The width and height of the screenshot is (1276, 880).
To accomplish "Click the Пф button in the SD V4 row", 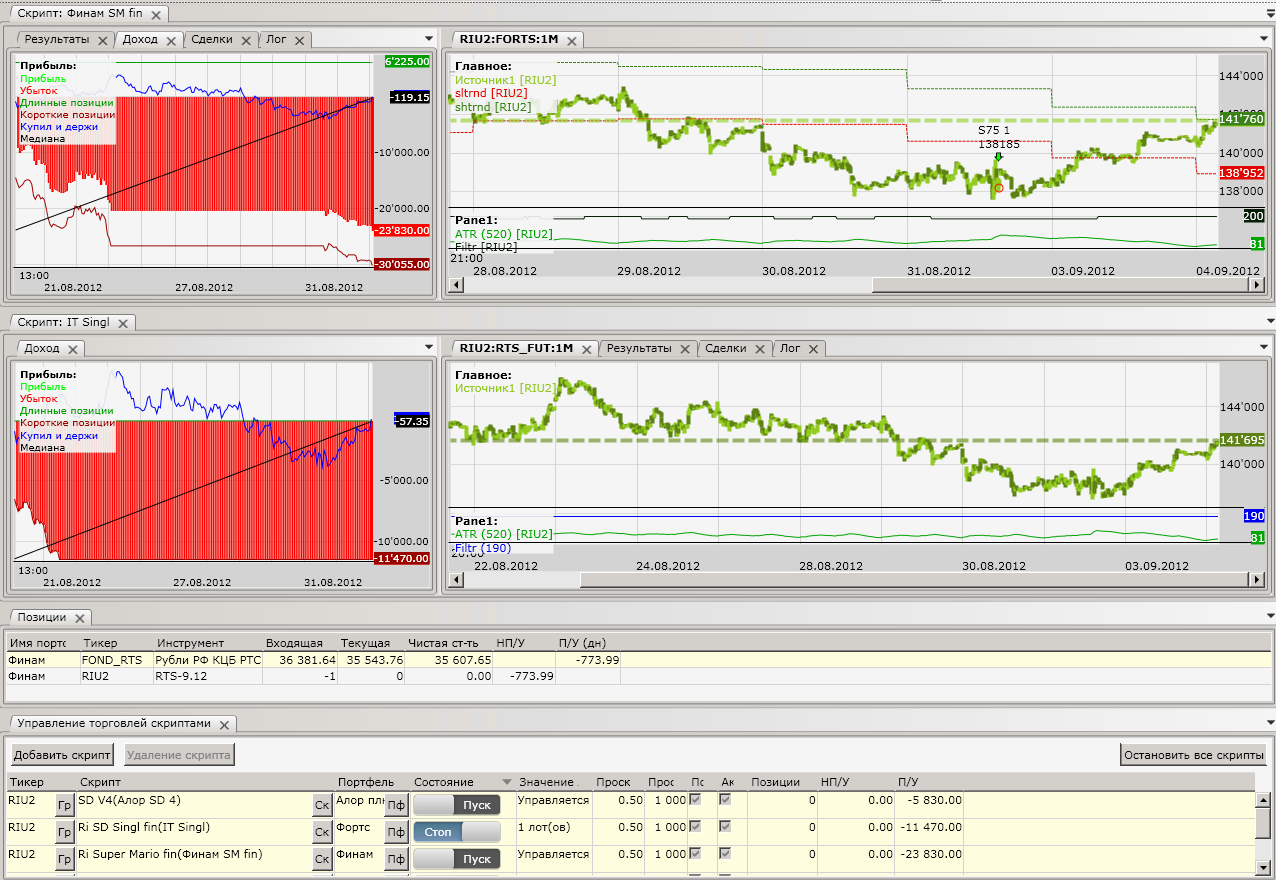I will click(x=396, y=805).
